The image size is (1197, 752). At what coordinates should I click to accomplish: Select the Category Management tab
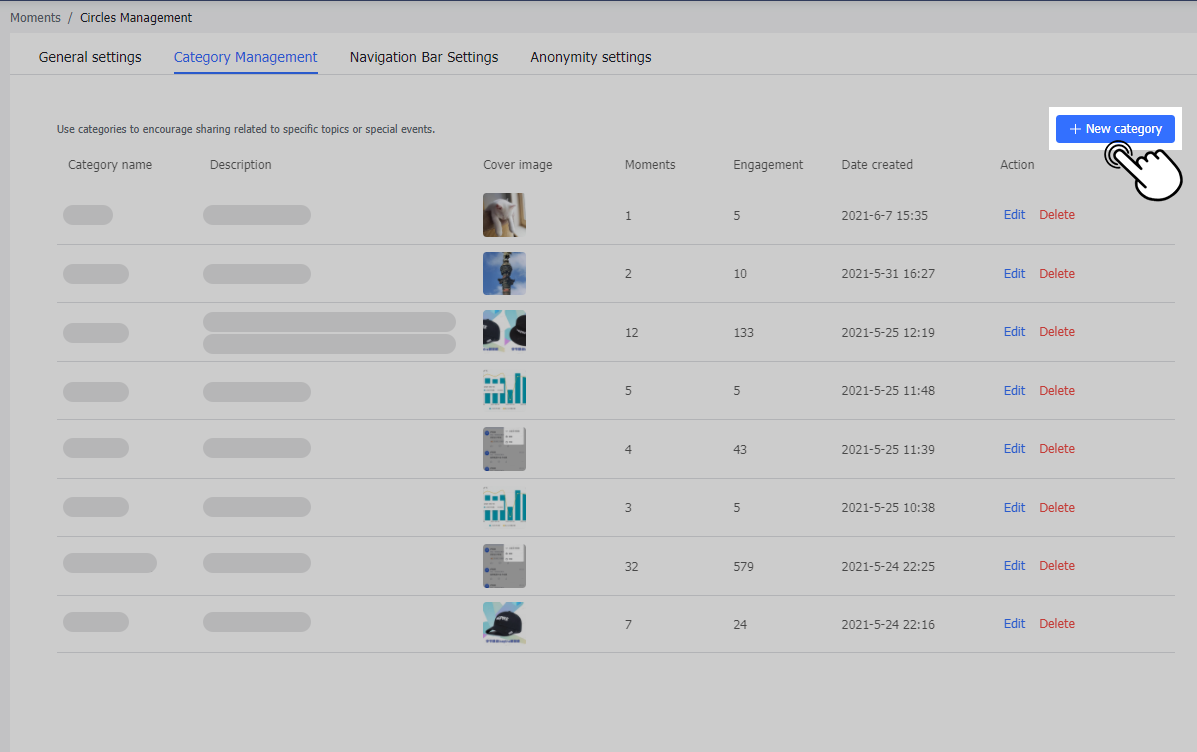click(x=245, y=57)
